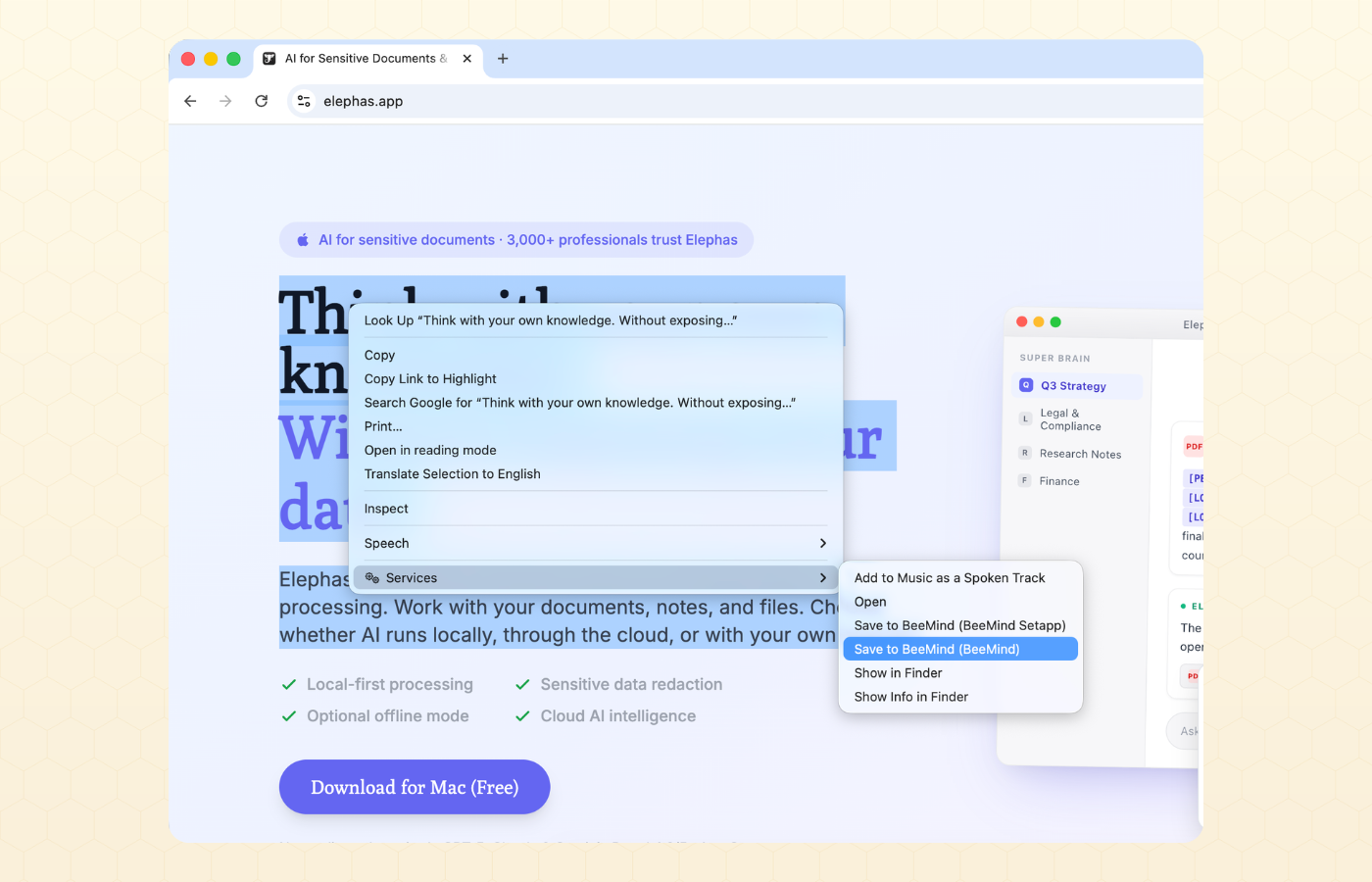
Task: Choose Open in reading mode
Action: pos(596,450)
